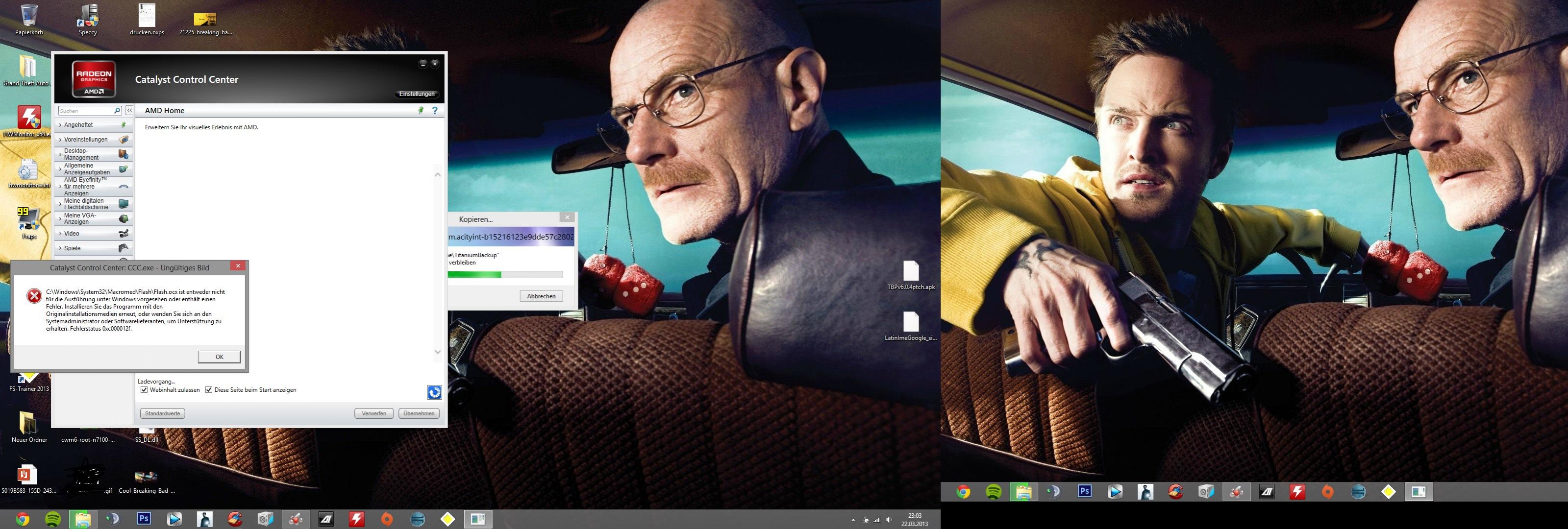Click Abbrechen in the copy dialog
Image resolution: width=1568 pixels, height=529 pixels.
coord(541,296)
